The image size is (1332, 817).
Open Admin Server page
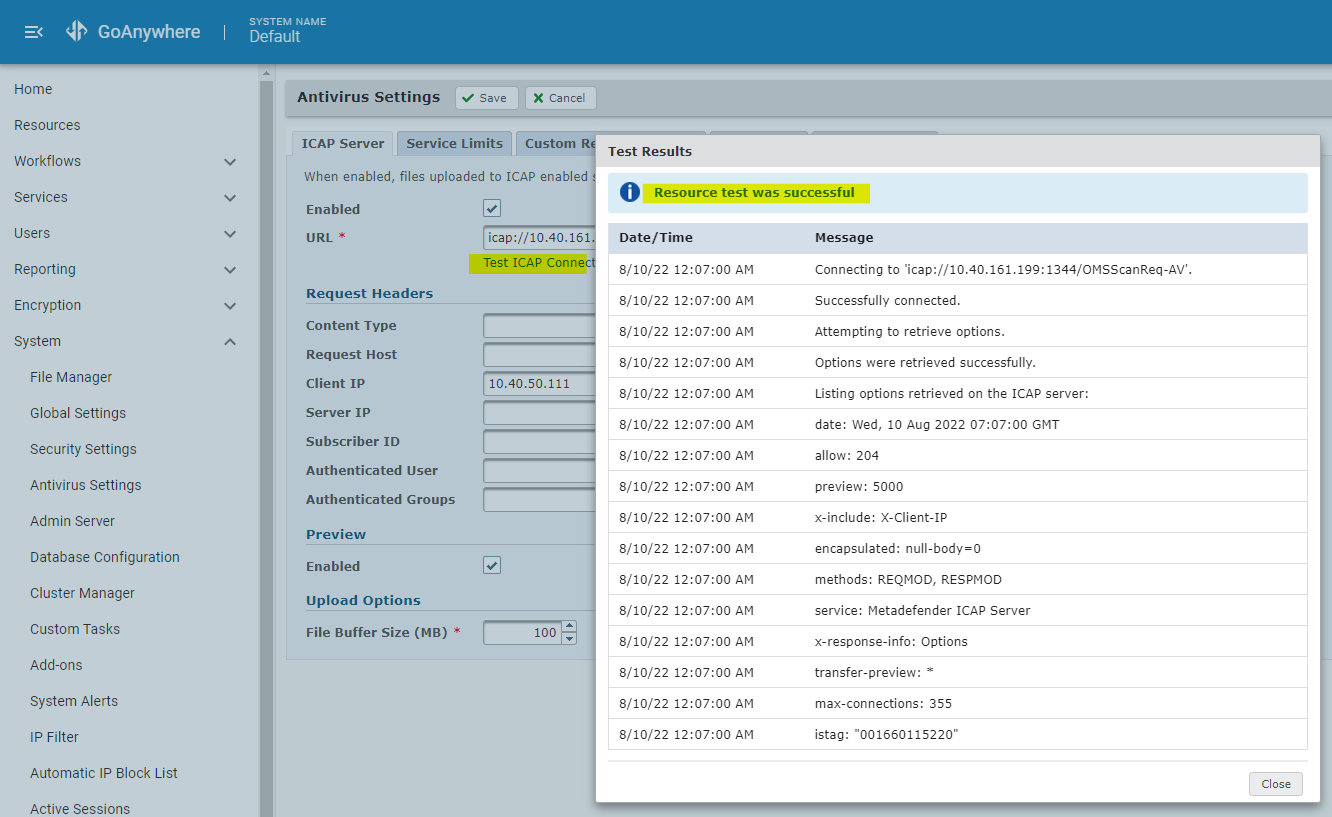tap(72, 521)
